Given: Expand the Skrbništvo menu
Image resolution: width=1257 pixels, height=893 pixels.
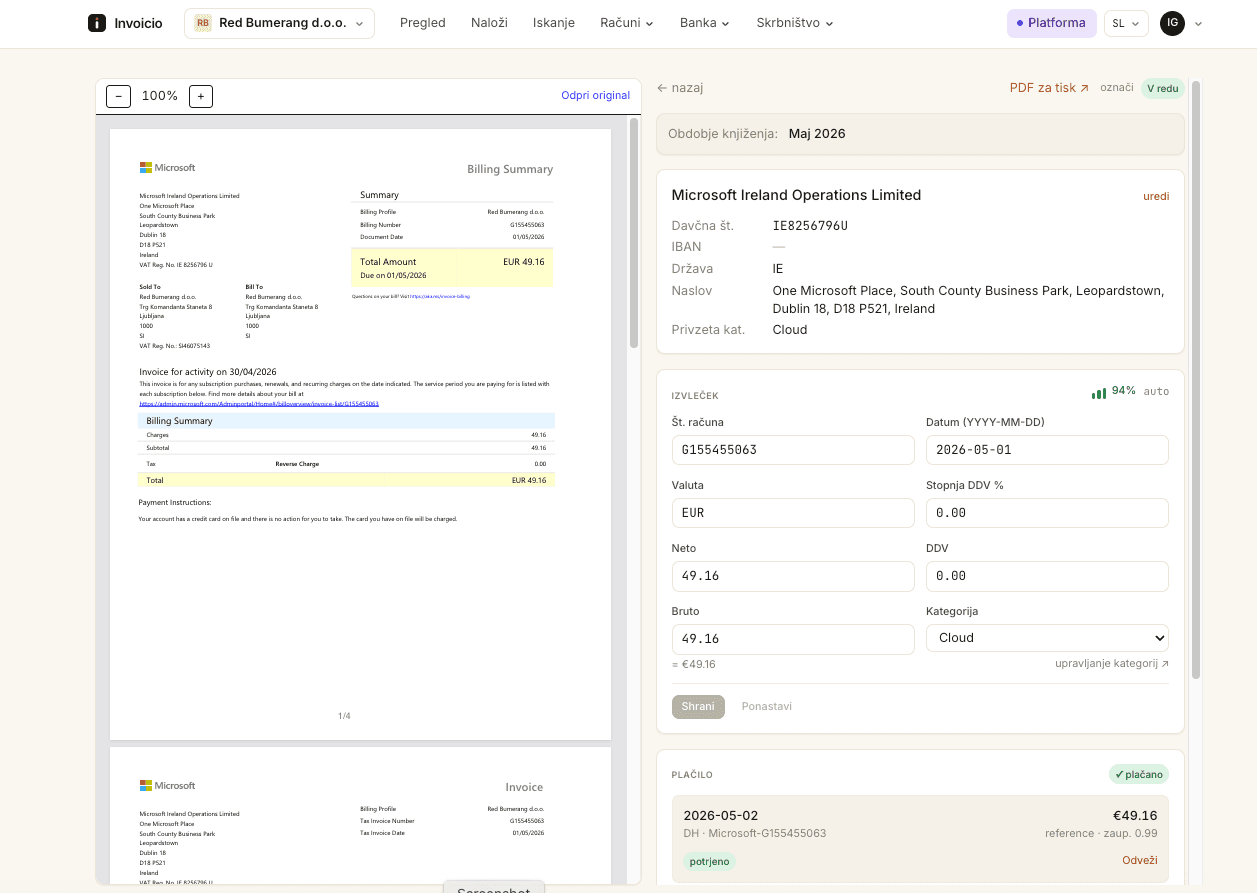Looking at the screenshot, I should (x=795, y=23).
